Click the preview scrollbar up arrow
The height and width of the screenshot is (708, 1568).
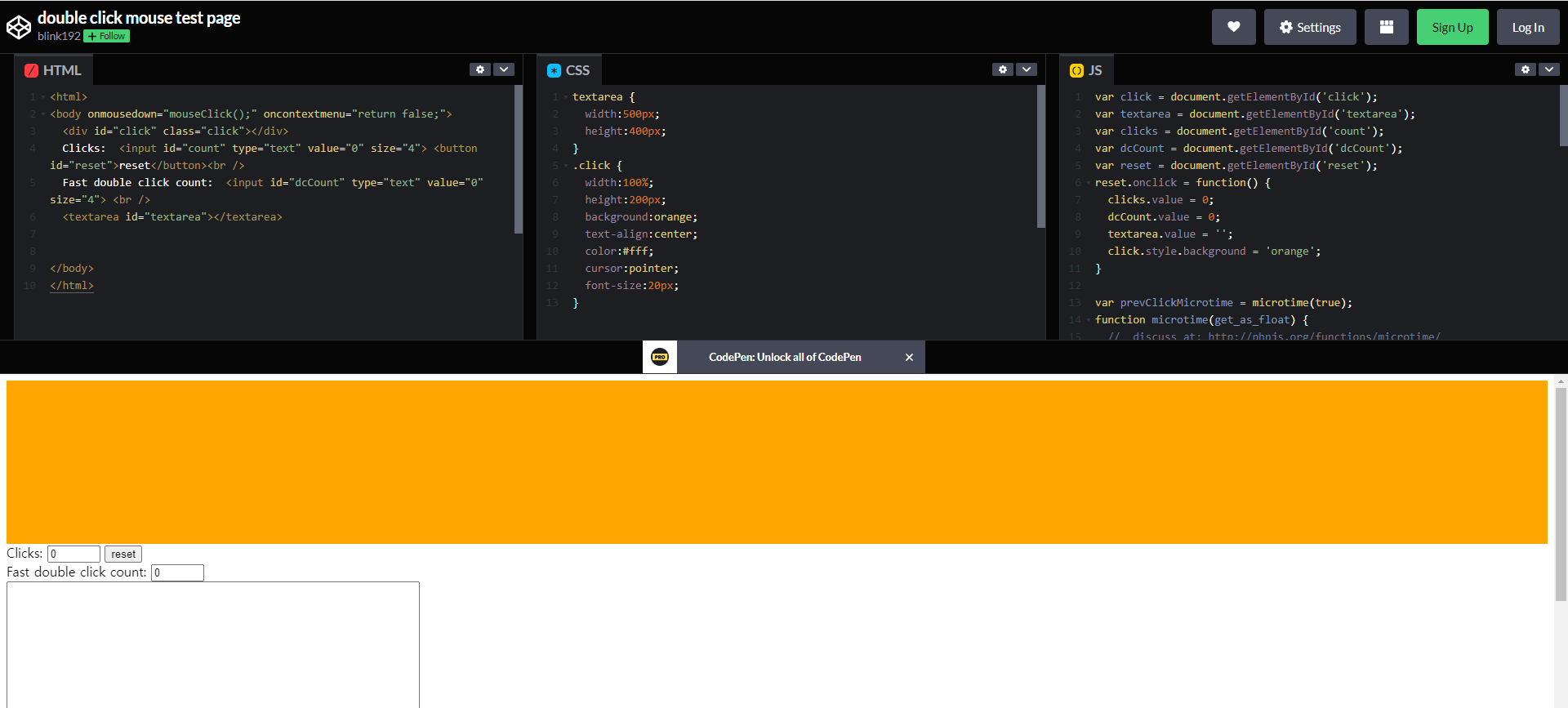click(x=1561, y=381)
